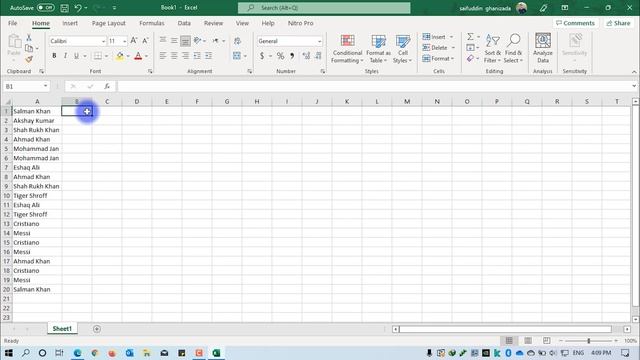
Task: Collapse the ribbon with chevron
Action: coord(634,72)
